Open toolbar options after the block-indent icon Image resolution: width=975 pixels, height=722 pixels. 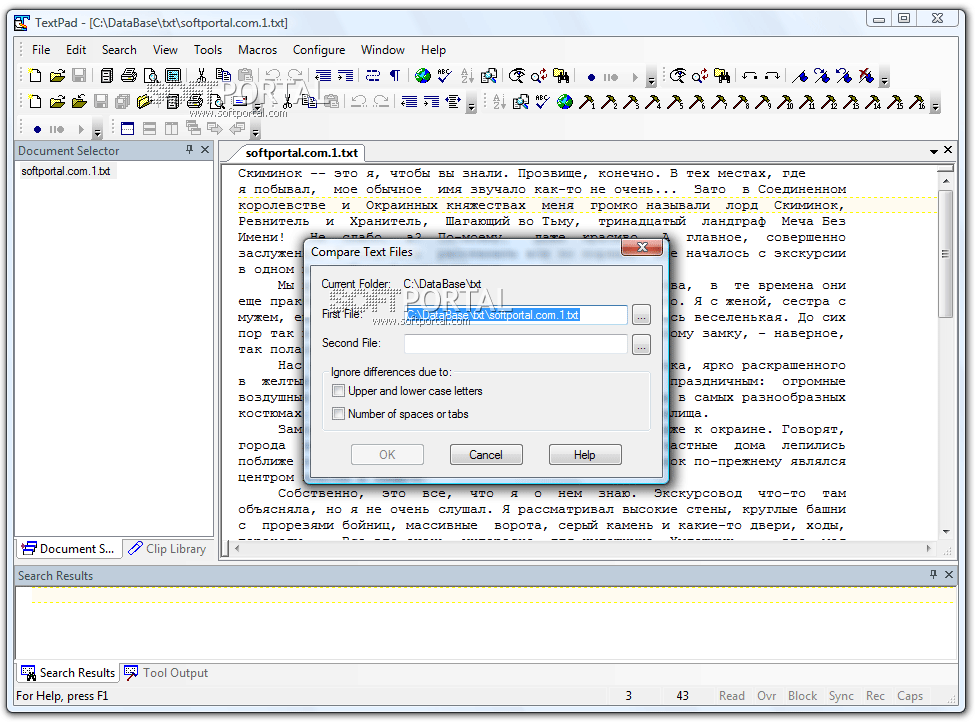pos(471,104)
